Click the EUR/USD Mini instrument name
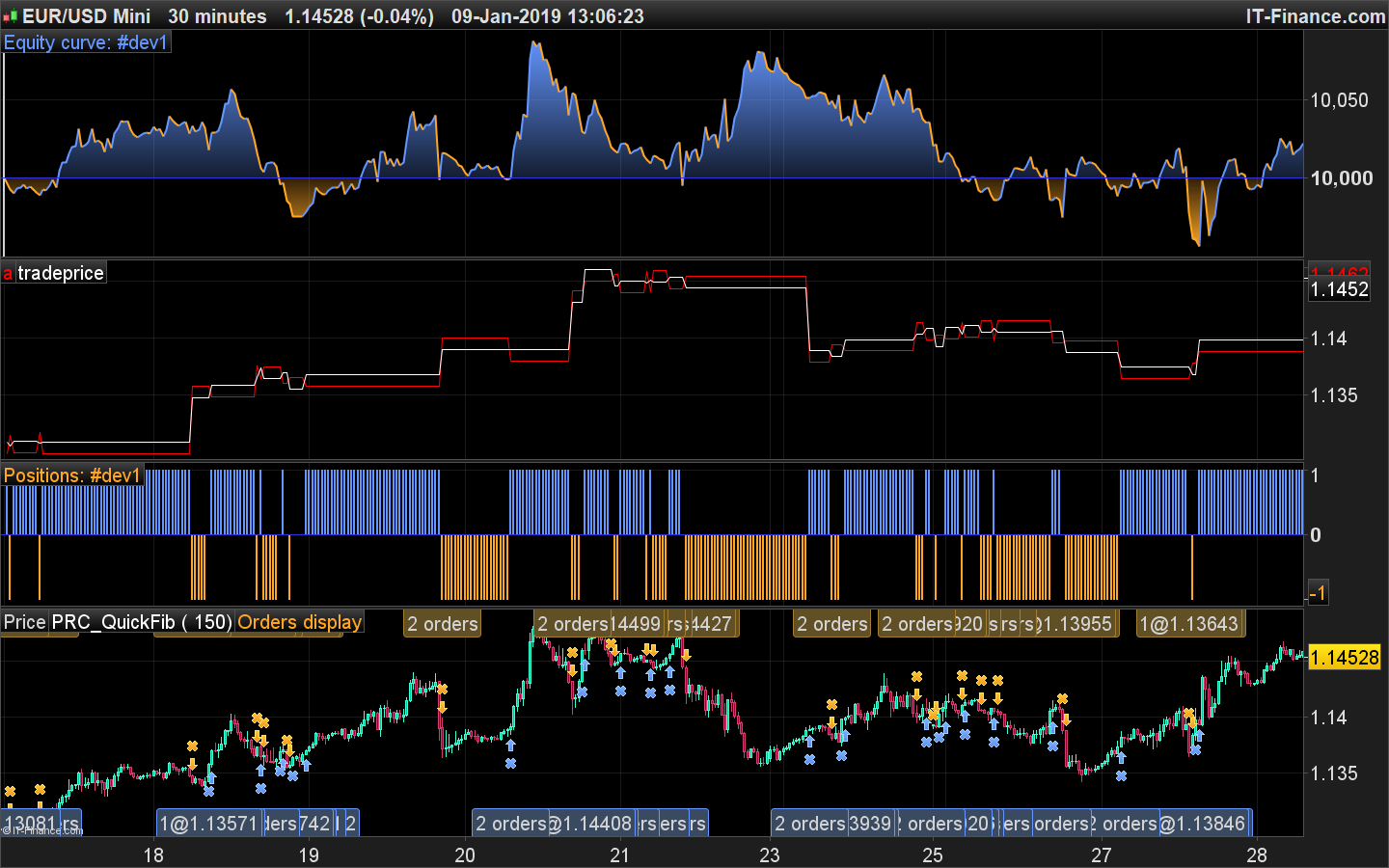 tap(87, 16)
